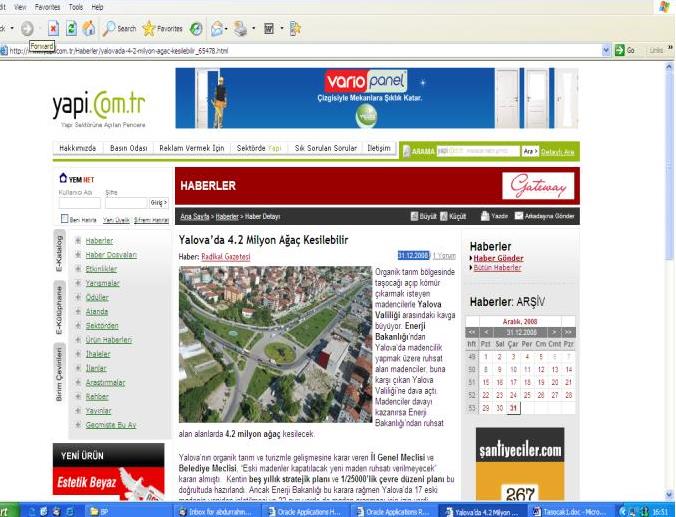Open Radikal Gazetesi source link
Viewport: 676px width, 517px height.
point(225,257)
